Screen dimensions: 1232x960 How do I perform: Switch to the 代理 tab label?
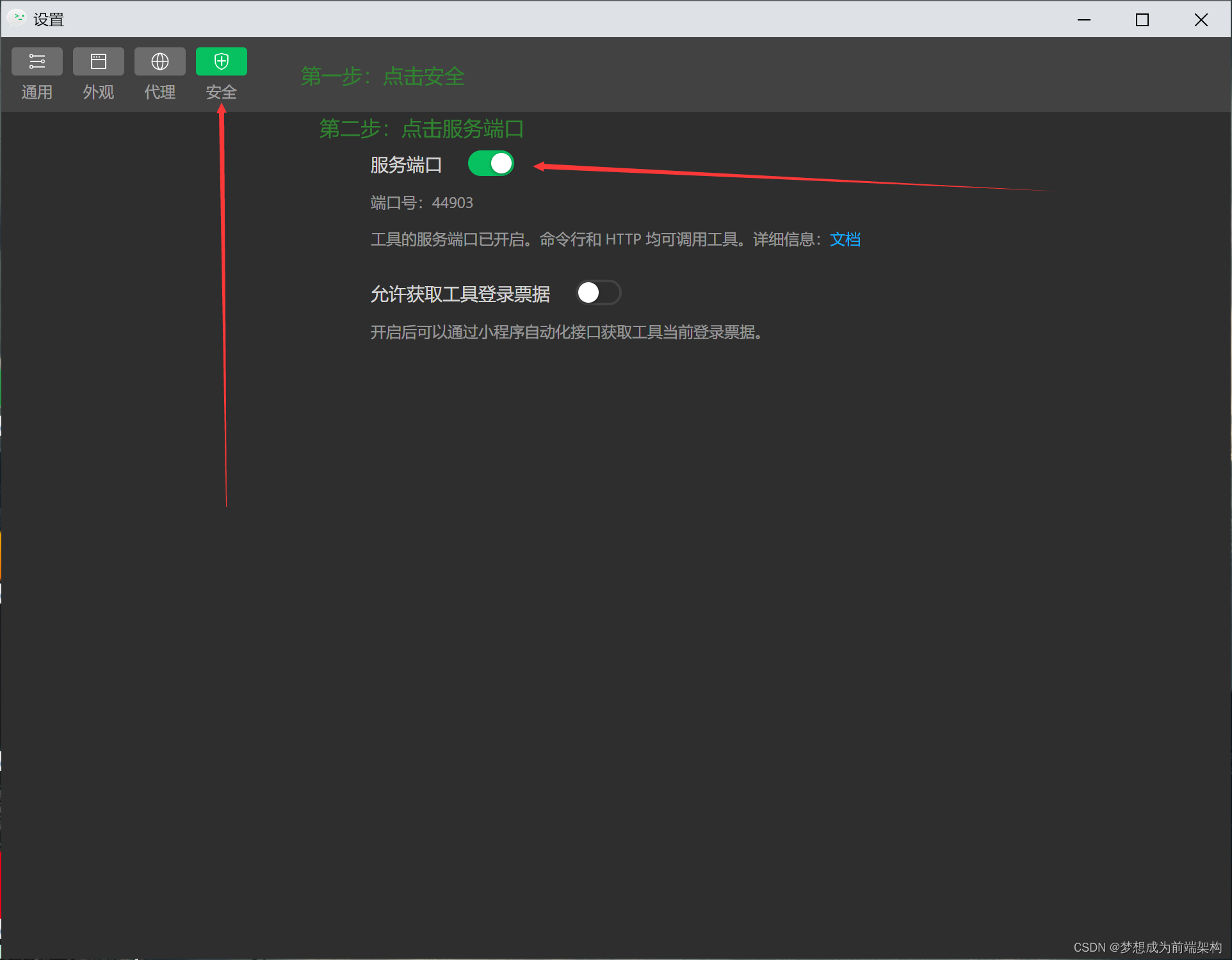coord(160,92)
